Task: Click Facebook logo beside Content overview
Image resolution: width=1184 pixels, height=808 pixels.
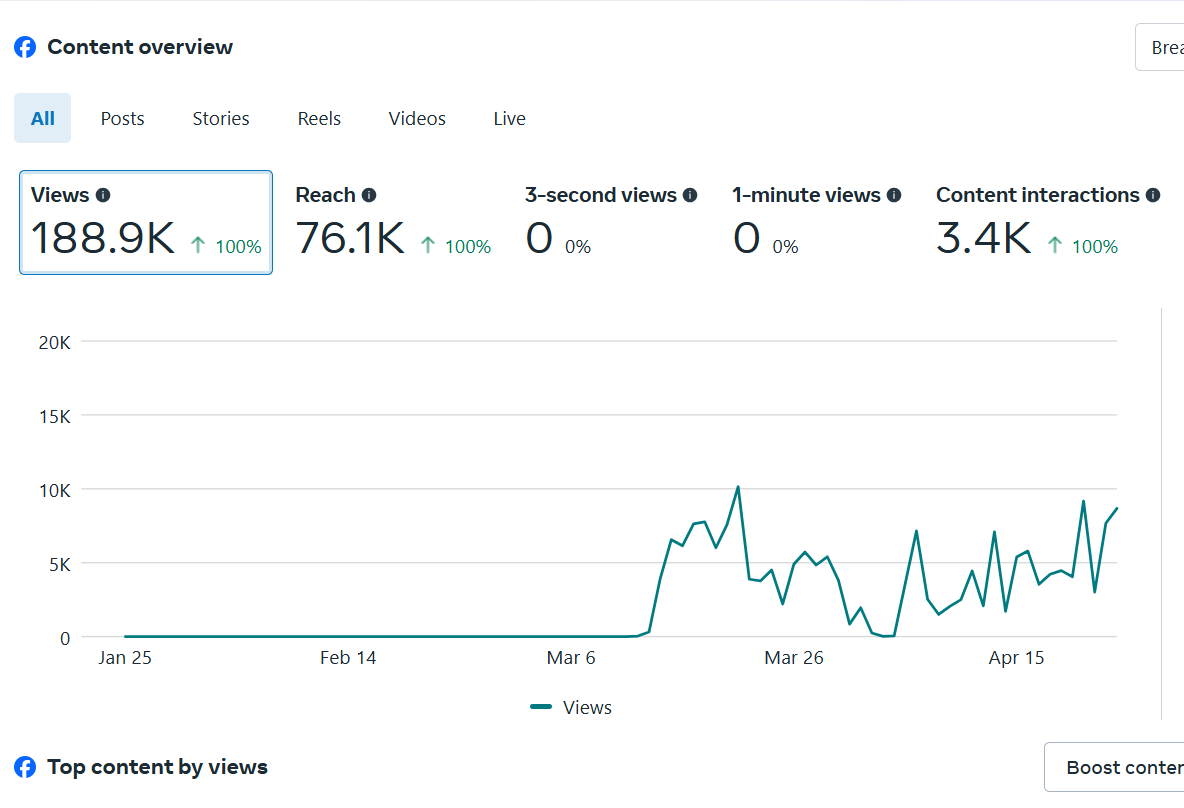Action: point(25,47)
